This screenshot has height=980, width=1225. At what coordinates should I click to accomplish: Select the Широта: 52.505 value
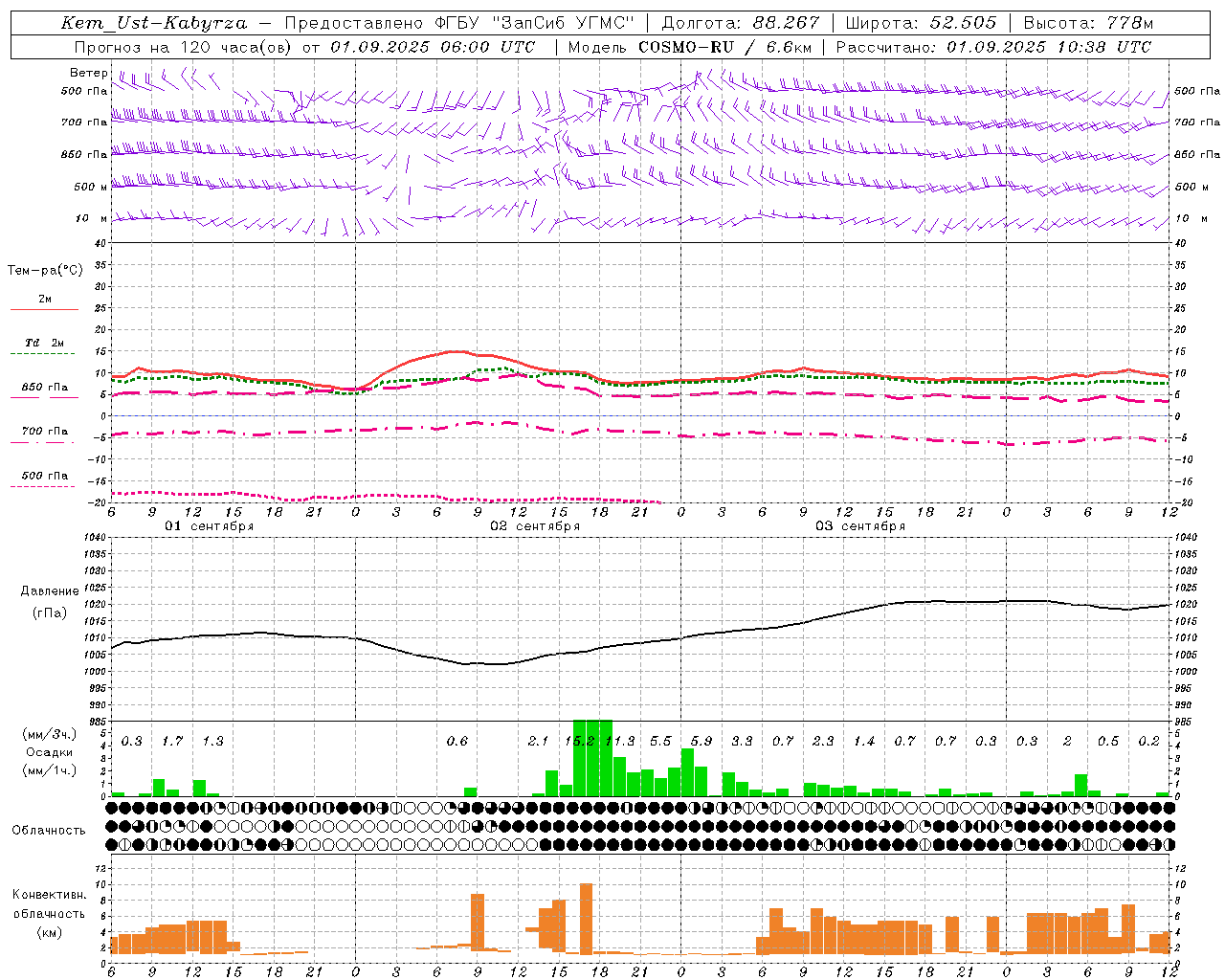(921, 23)
